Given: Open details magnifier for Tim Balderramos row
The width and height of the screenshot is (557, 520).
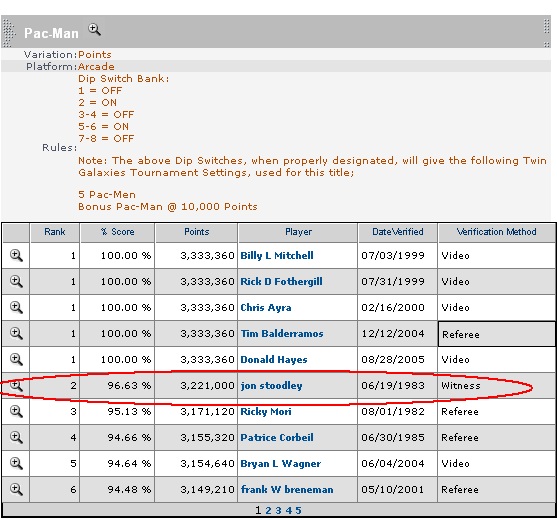Looking at the screenshot, I should pyautogui.click(x=16, y=333).
